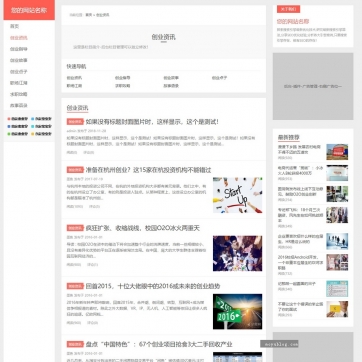
Task: Open 创业点子 link under 快速导航
Action: (219, 78)
